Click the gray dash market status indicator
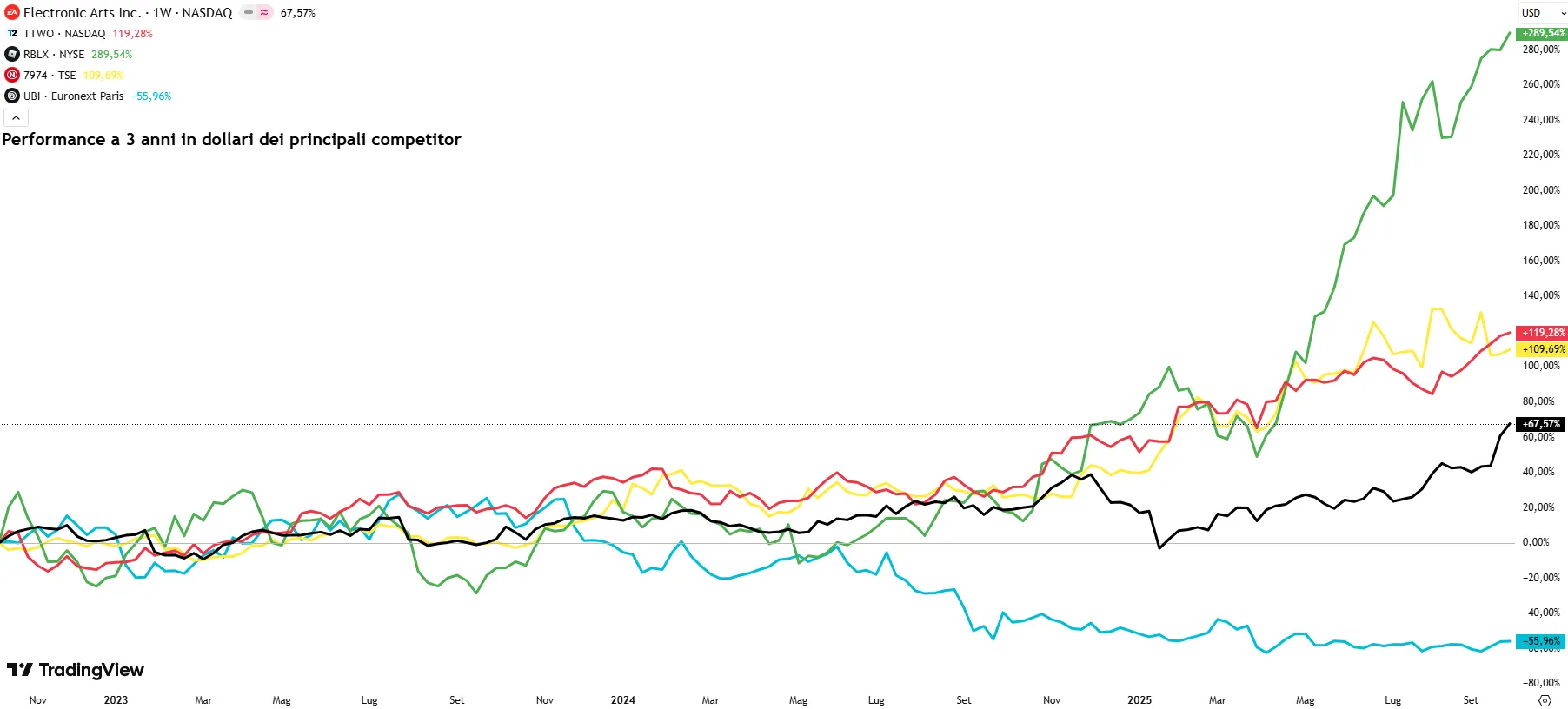1568x709 pixels. point(249,12)
